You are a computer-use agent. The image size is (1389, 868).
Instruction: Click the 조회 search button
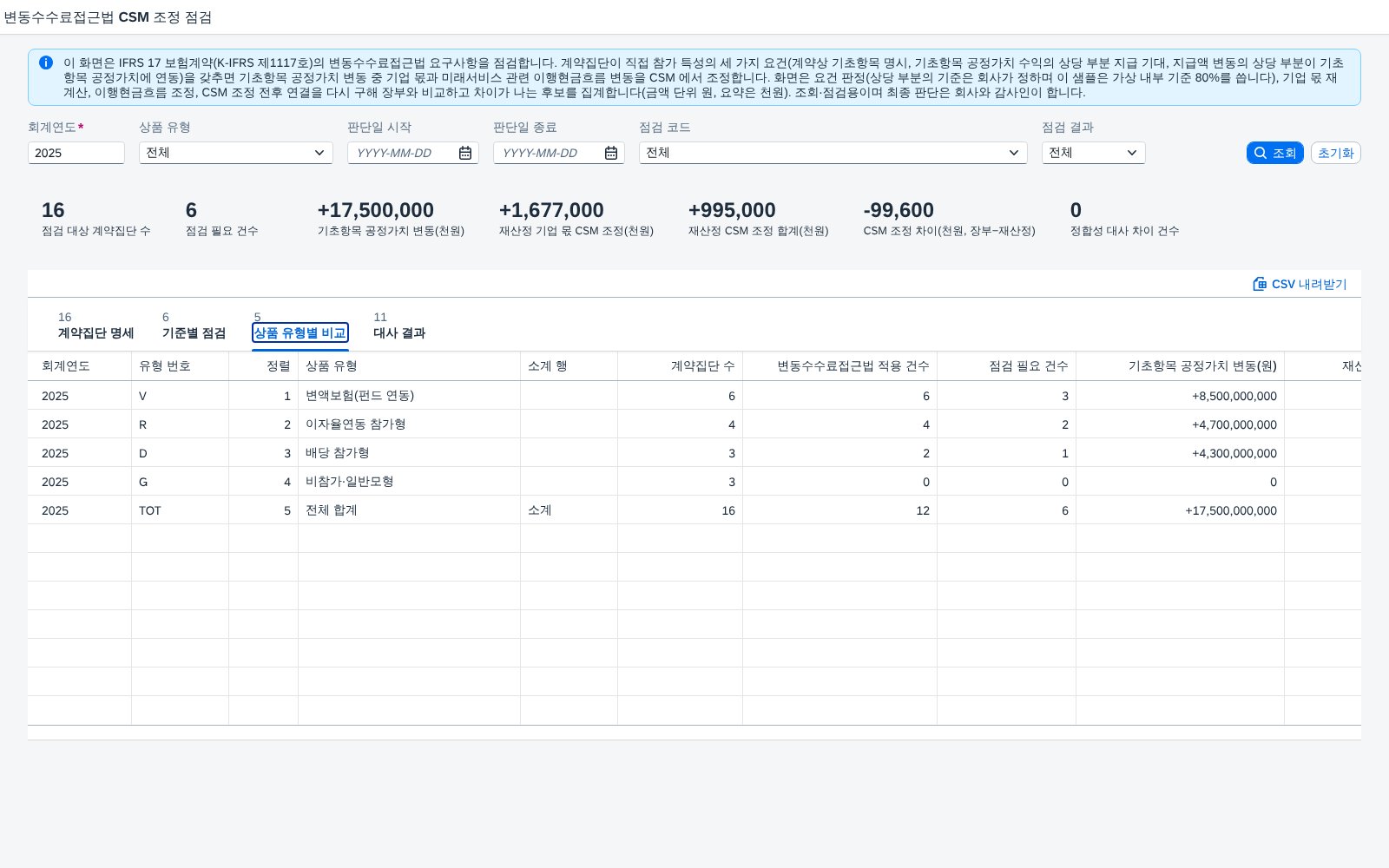pos(1275,153)
